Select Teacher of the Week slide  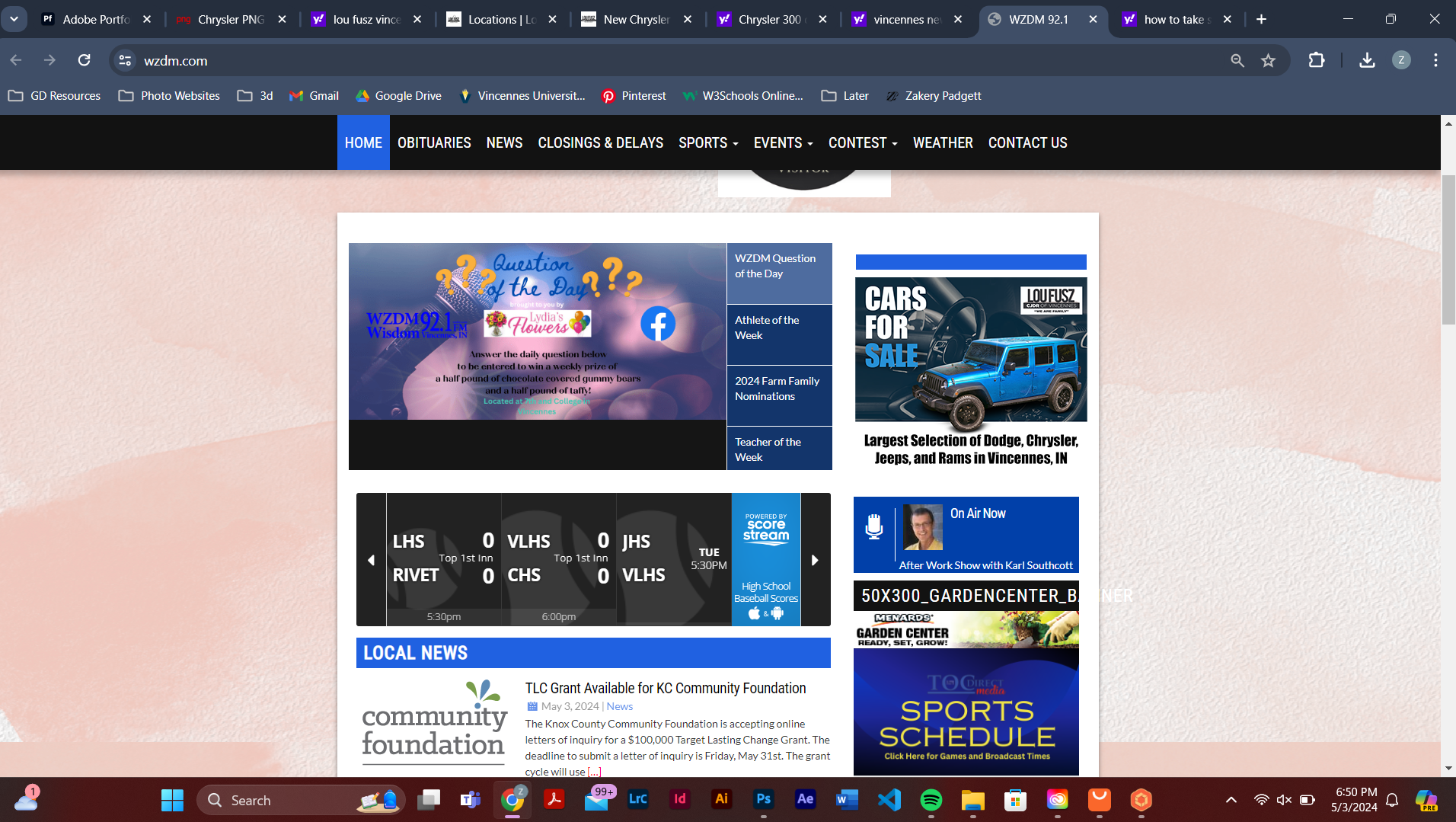[x=779, y=449]
